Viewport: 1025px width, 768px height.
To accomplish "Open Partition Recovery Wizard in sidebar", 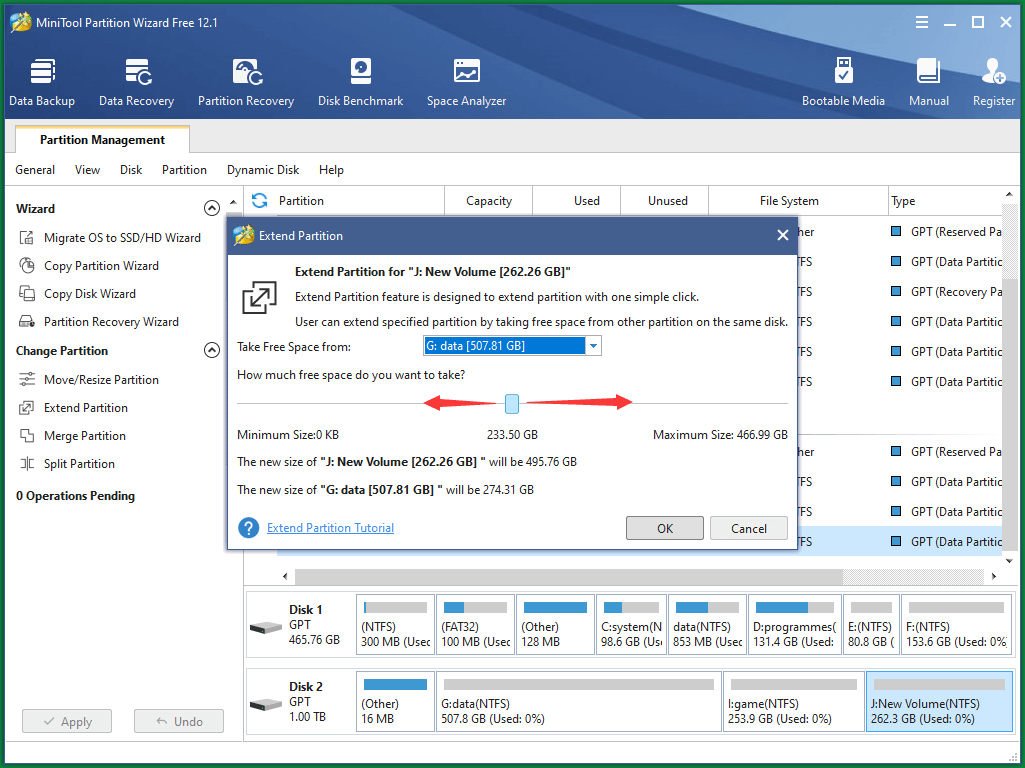I will click(x=98, y=322).
